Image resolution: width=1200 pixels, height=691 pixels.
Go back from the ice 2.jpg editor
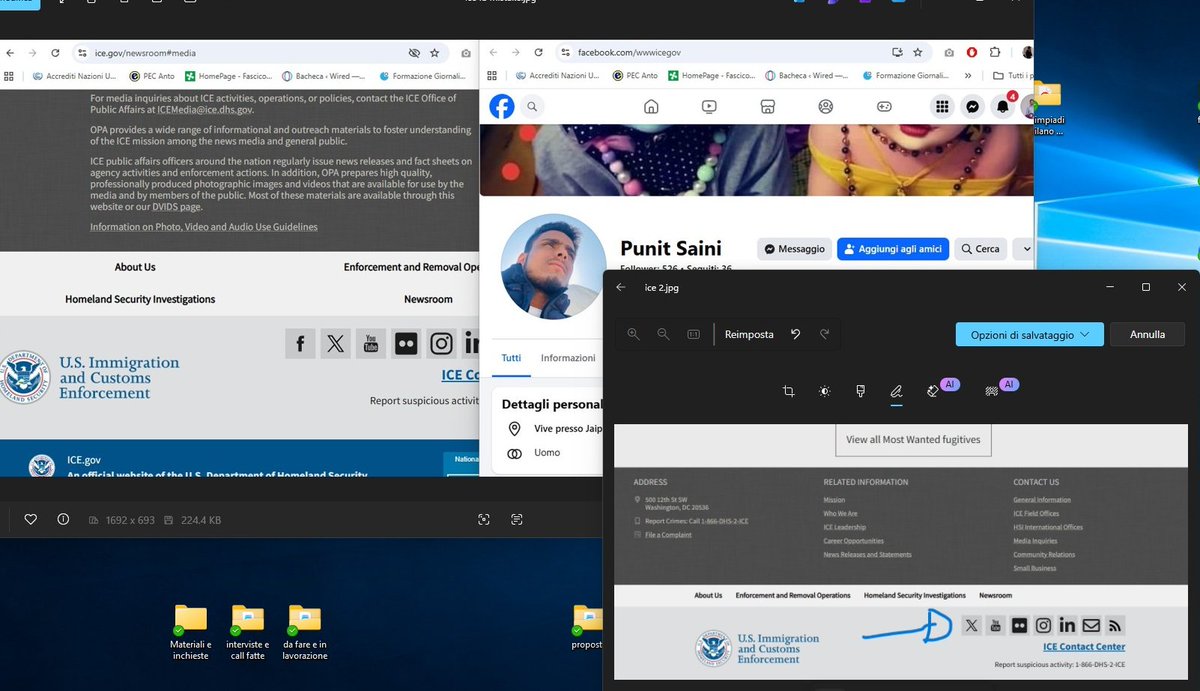[621, 287]
